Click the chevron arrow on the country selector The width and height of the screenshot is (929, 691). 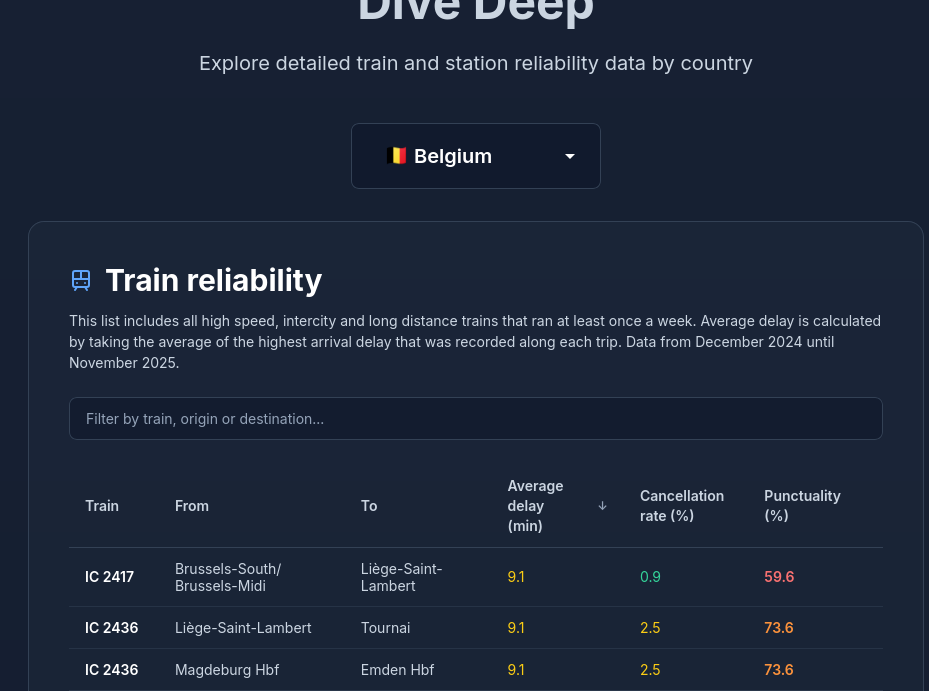[x=569, y=156]
